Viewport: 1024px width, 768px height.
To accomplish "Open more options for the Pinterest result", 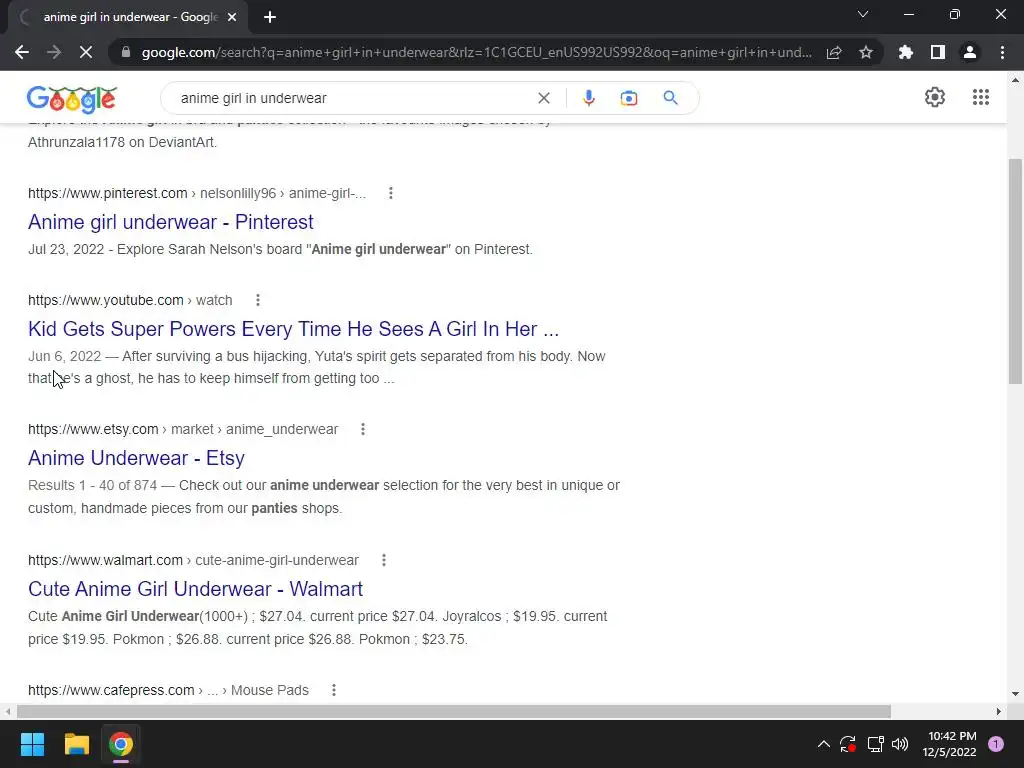I will click(x=391, y=193).
